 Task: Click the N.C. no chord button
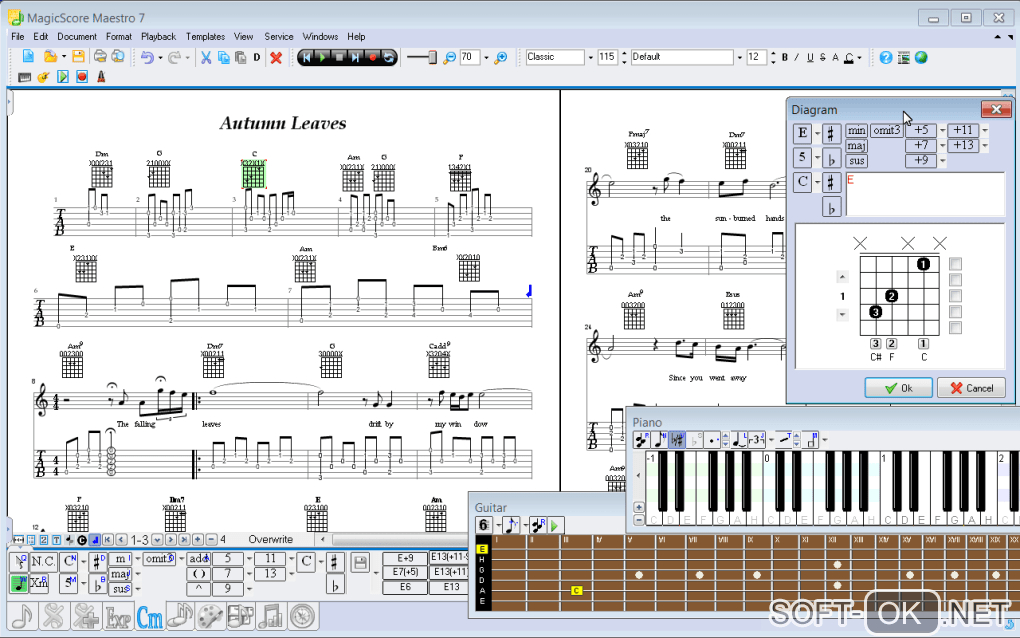[x=43, y=561]
